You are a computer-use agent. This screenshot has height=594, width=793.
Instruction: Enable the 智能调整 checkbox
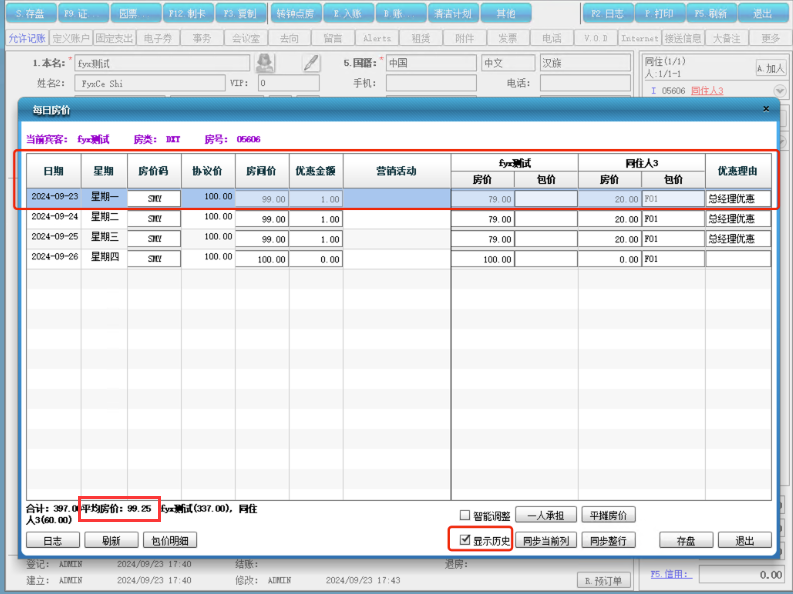tap(465, 515)
